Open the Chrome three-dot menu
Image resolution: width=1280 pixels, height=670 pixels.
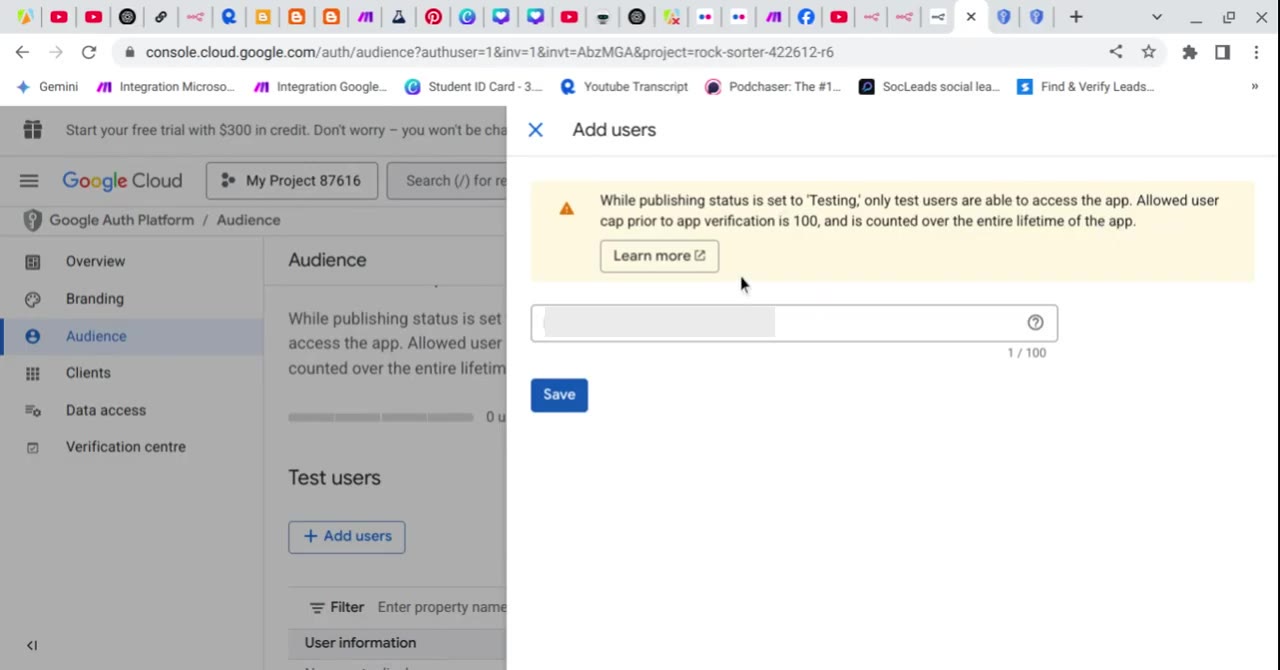pos(1256,52)
